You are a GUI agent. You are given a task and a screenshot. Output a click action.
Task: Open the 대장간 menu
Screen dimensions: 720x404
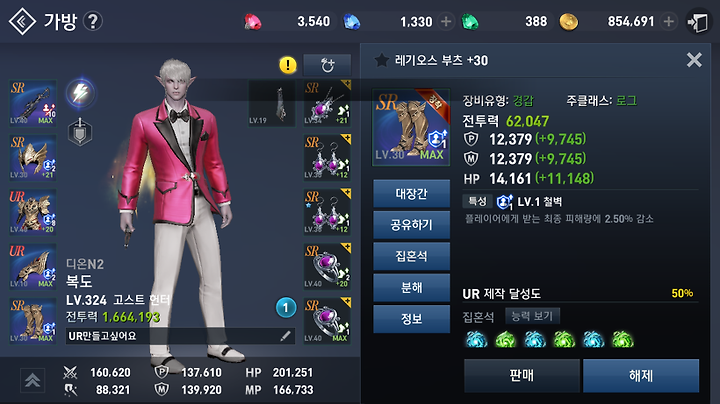click(x=411, y=194)
